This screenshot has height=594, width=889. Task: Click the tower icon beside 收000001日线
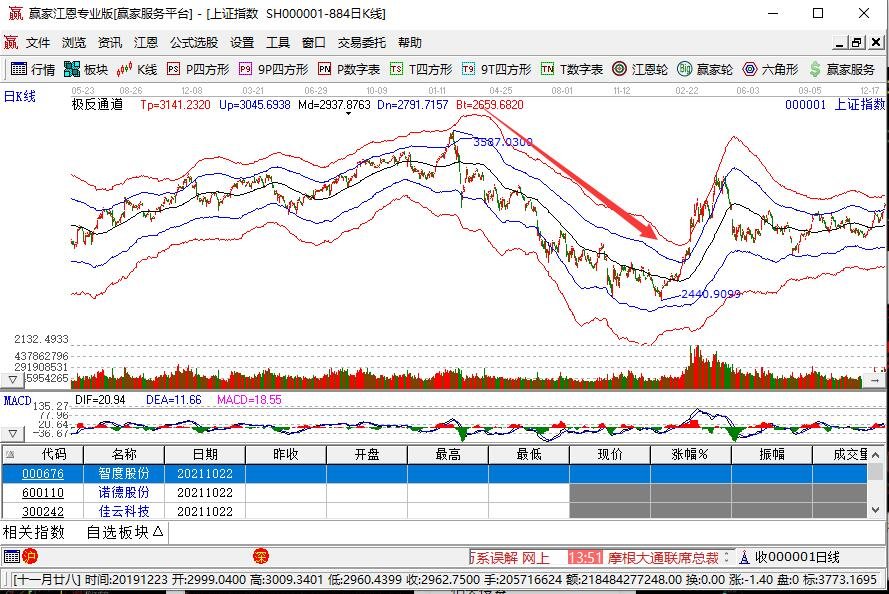[744, 558]
